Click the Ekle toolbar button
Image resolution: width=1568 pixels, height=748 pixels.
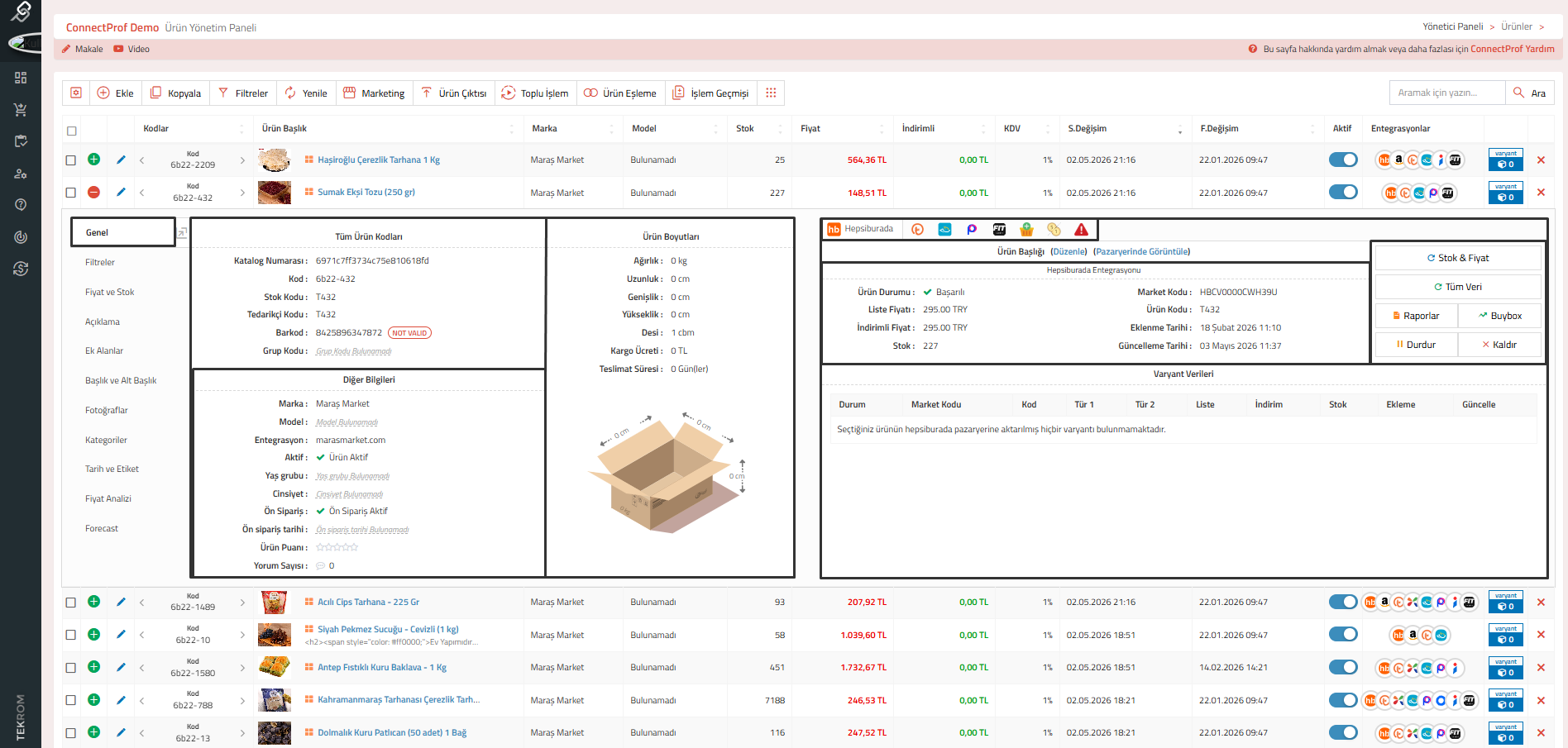pos(115,93)
